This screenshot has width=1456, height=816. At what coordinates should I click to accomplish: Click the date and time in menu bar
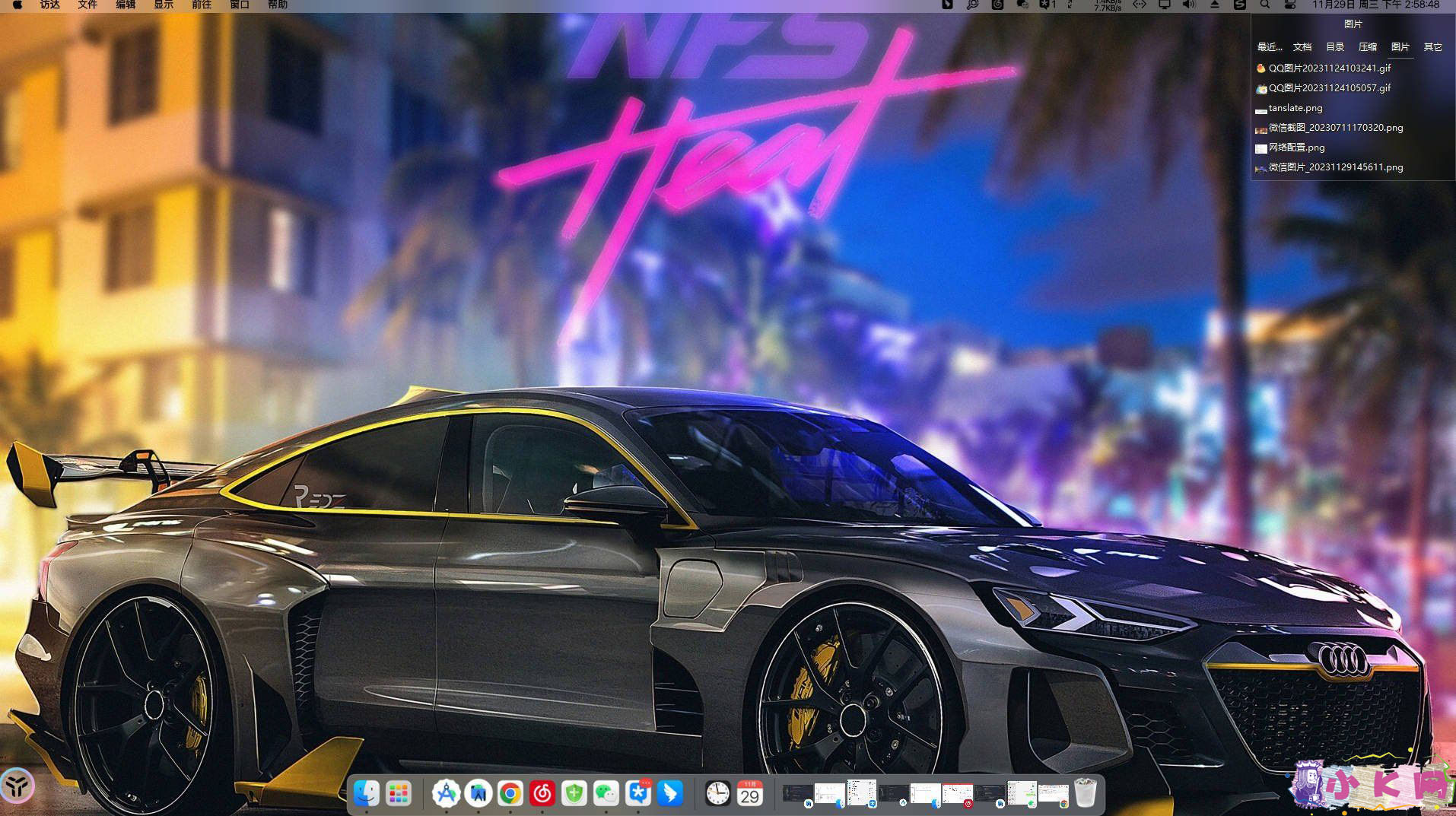click(1375, 5)
